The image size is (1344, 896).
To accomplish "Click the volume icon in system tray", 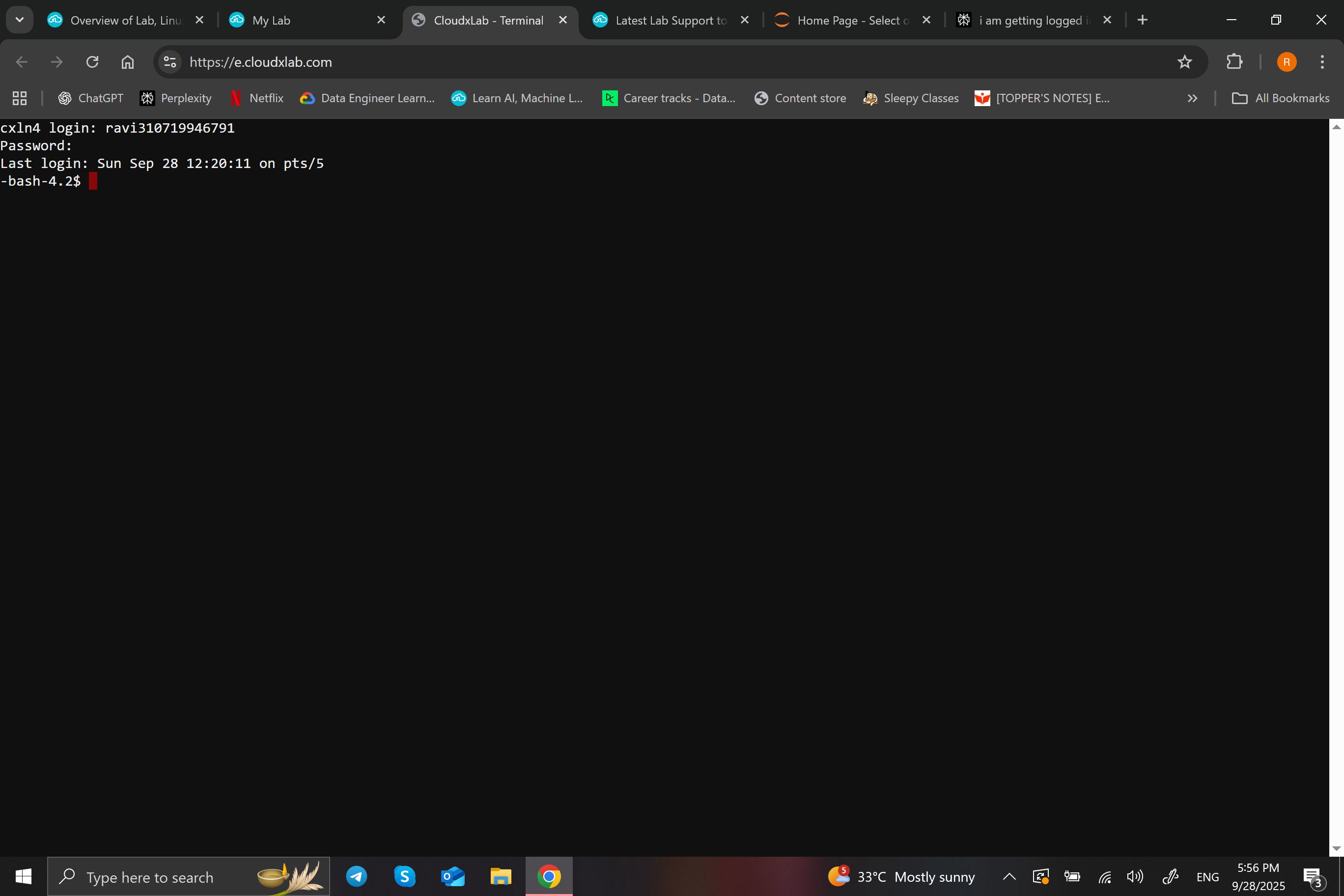I will point(1135,876).
